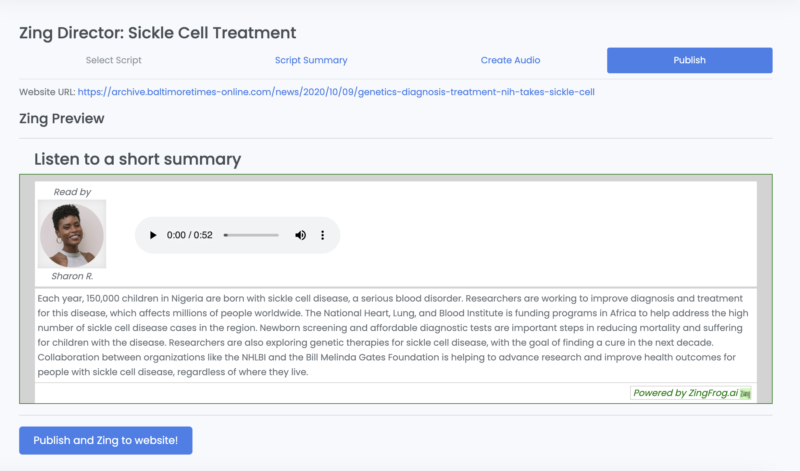Click Publish and Zing to website button
Viewport: 800px width, 471px height.
pyautogui.click(x=106, y=440)
